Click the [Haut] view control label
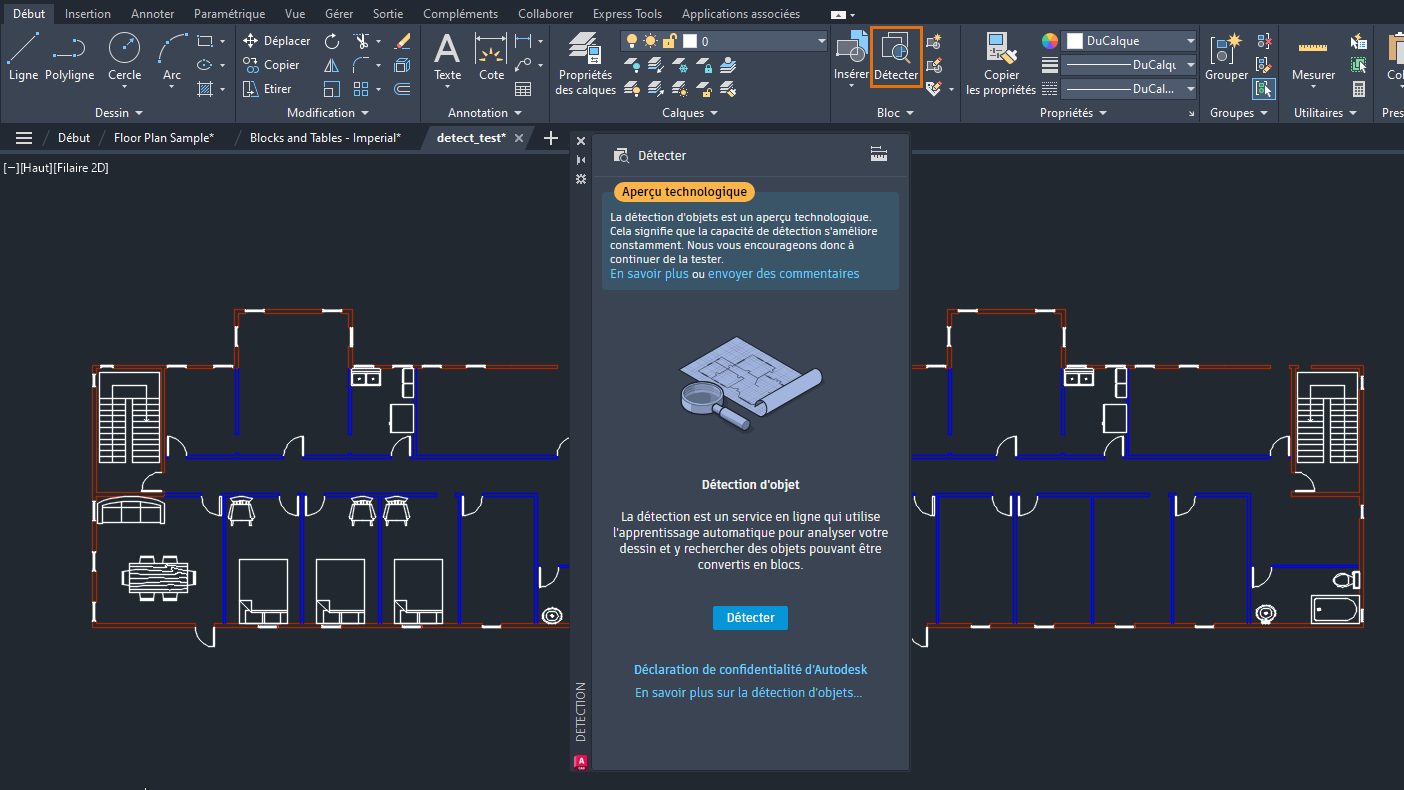The width and height of the screenshot is (1404, 790). point(36,168)
